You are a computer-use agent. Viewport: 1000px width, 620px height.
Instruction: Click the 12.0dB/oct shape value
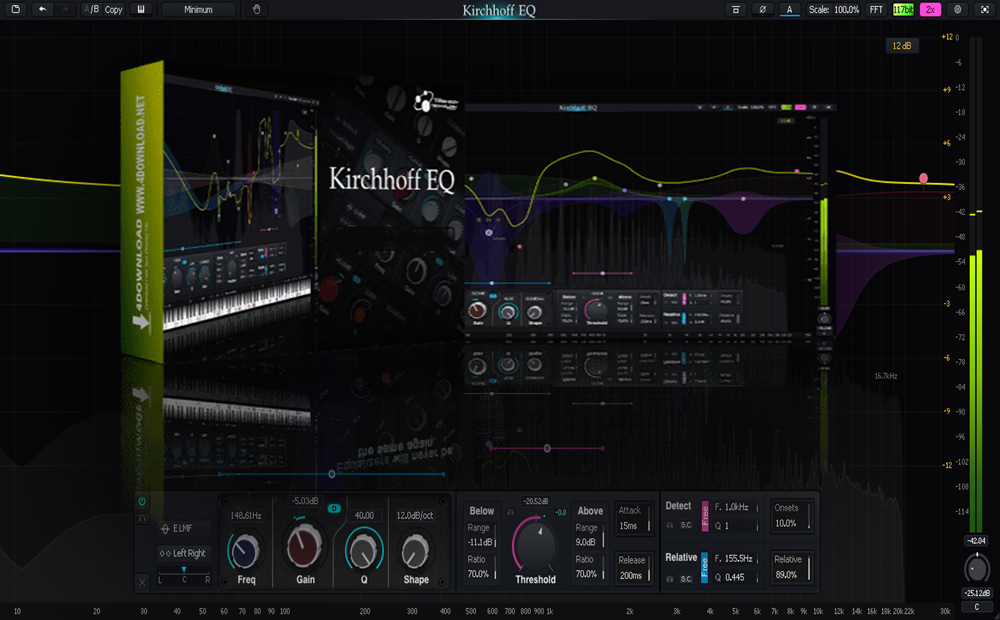coord(415,515)
